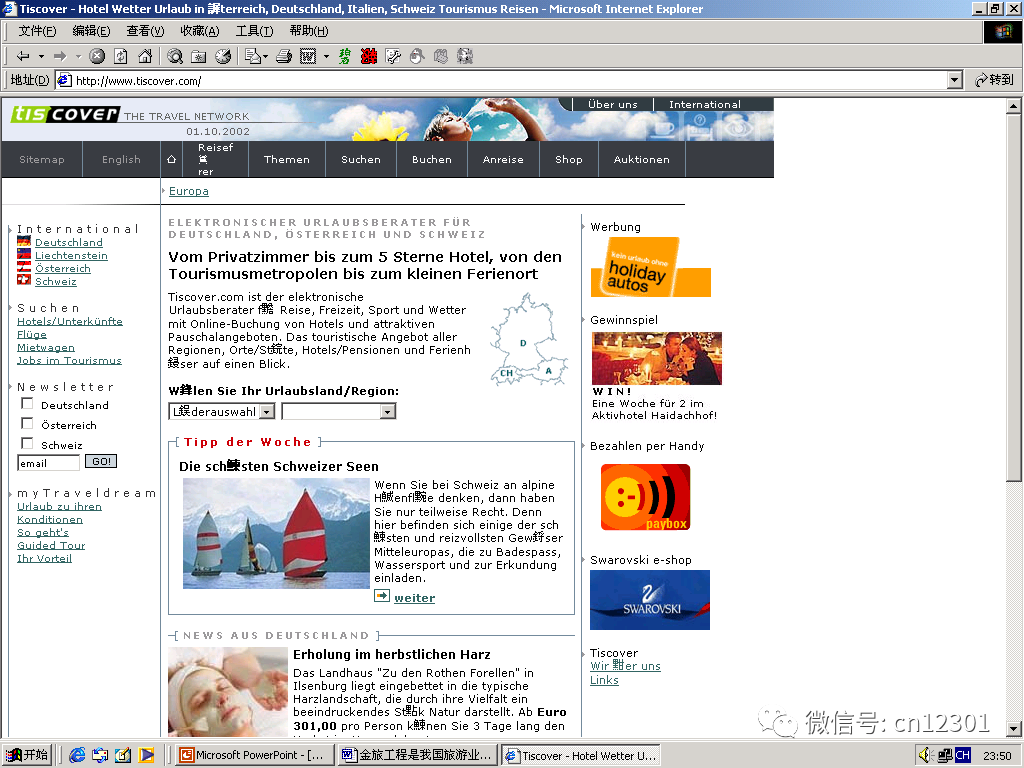
Task: Select the Themen navigation tab
Action: coord(287,159)
